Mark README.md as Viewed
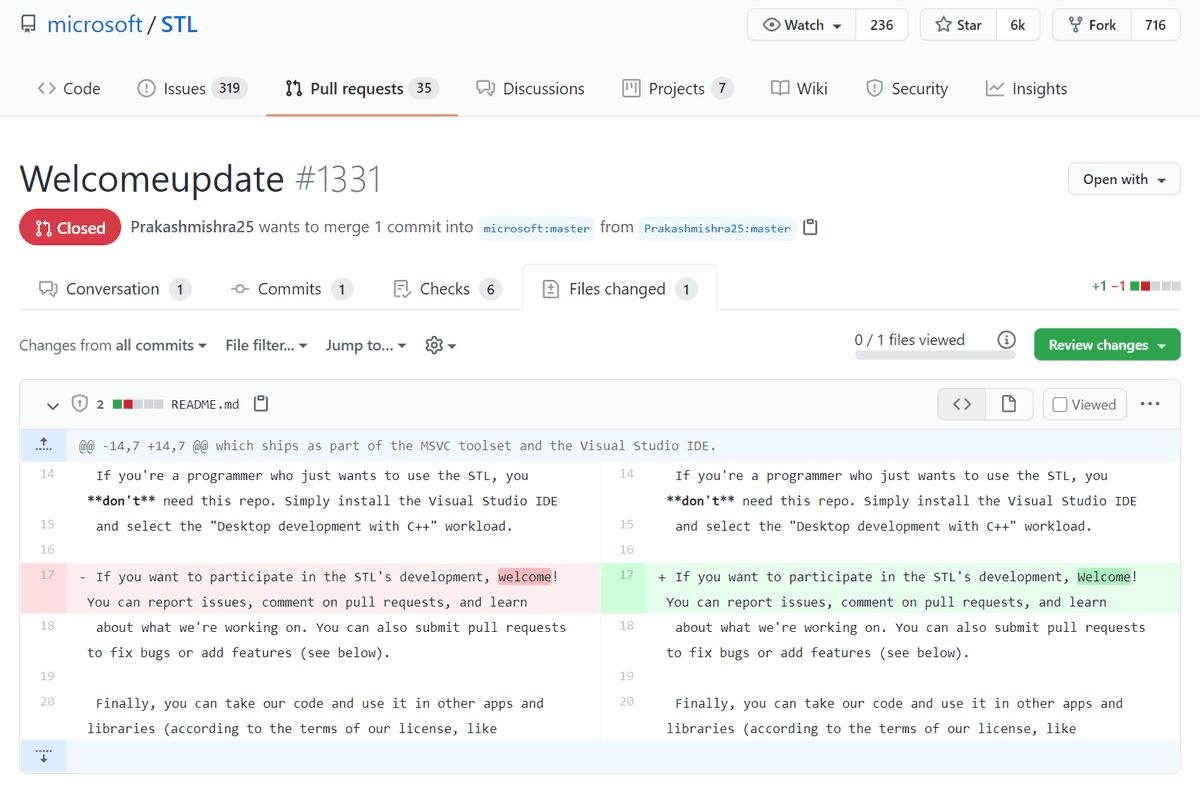Screen dimensions: 1200x796 tap(1085, 404)
